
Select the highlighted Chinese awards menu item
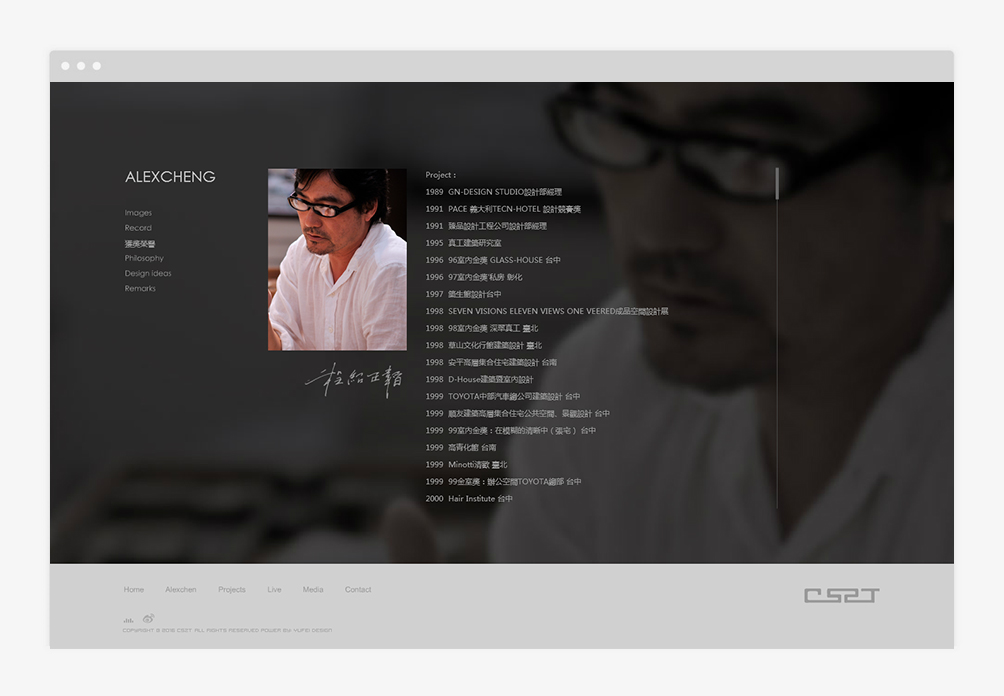140,243
